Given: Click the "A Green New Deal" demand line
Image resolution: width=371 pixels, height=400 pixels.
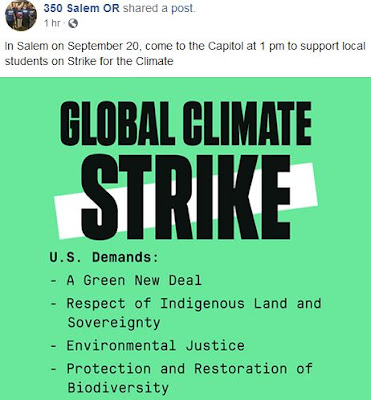Looking at the screenshot, I should (134, 280).
